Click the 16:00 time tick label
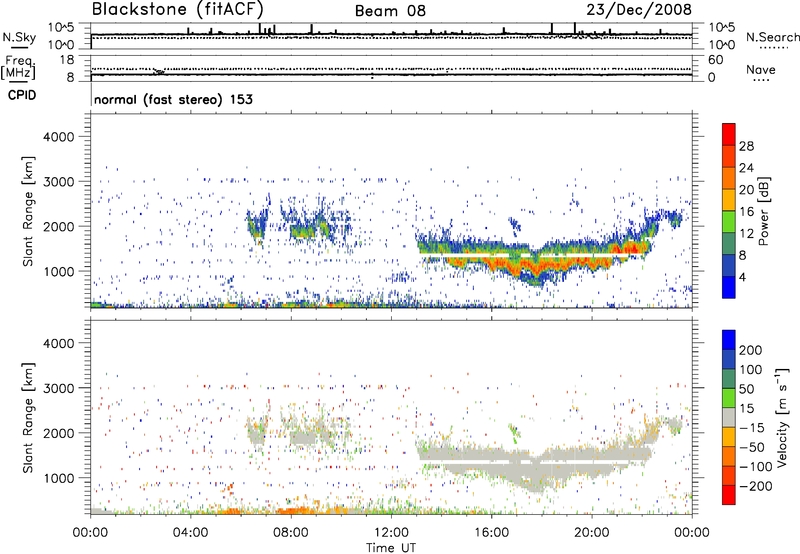 (x=491, y=533)
